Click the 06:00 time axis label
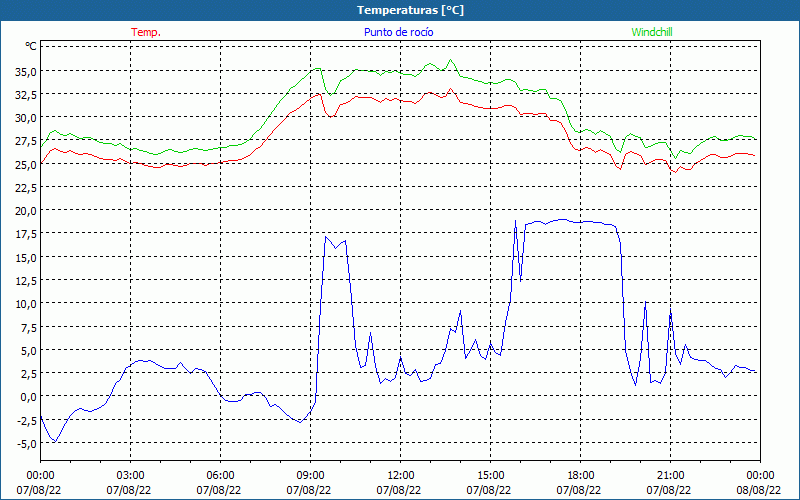The height and width of the screenshot is (500, 800). point(220,476)
